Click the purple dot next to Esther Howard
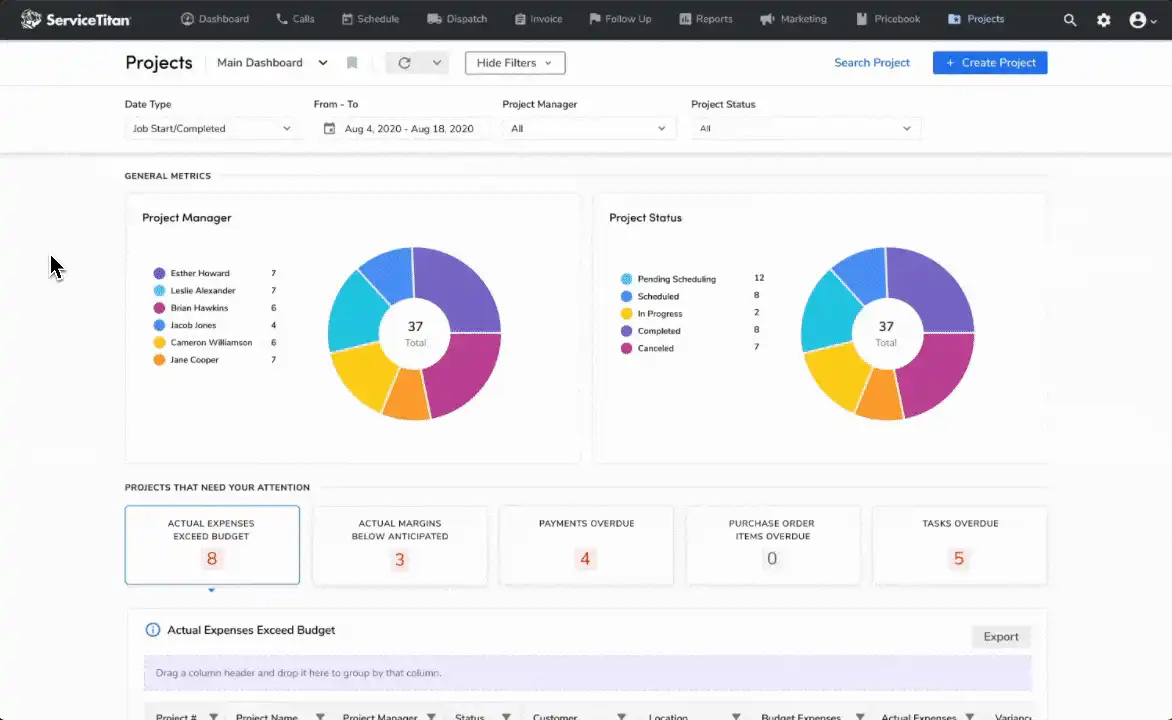Screen dimensions: 1172x720 tap(159, 274)
